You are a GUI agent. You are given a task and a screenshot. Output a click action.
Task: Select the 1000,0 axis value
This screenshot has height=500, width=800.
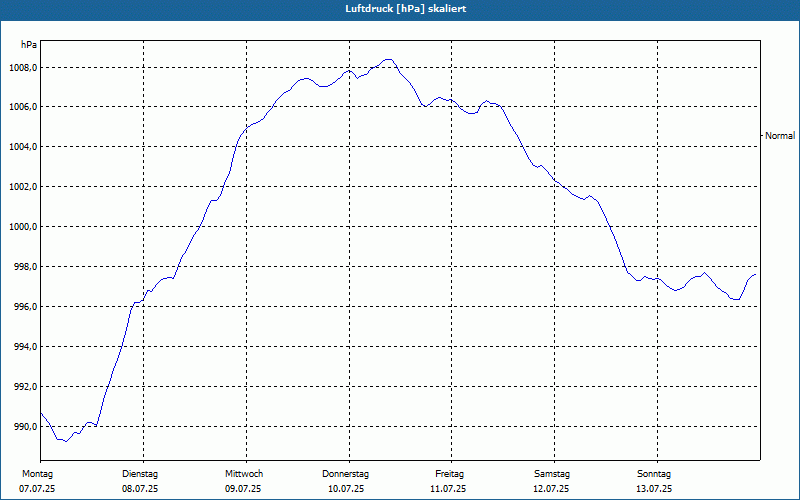23,227
